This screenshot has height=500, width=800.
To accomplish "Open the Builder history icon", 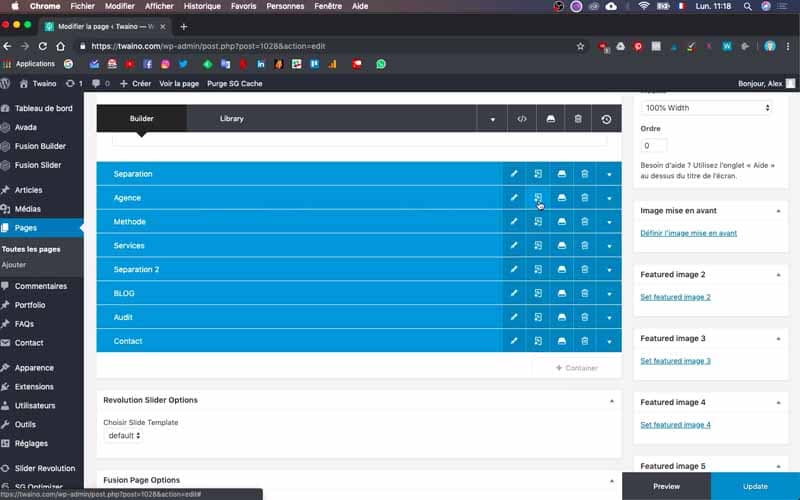I will point(606,119).
